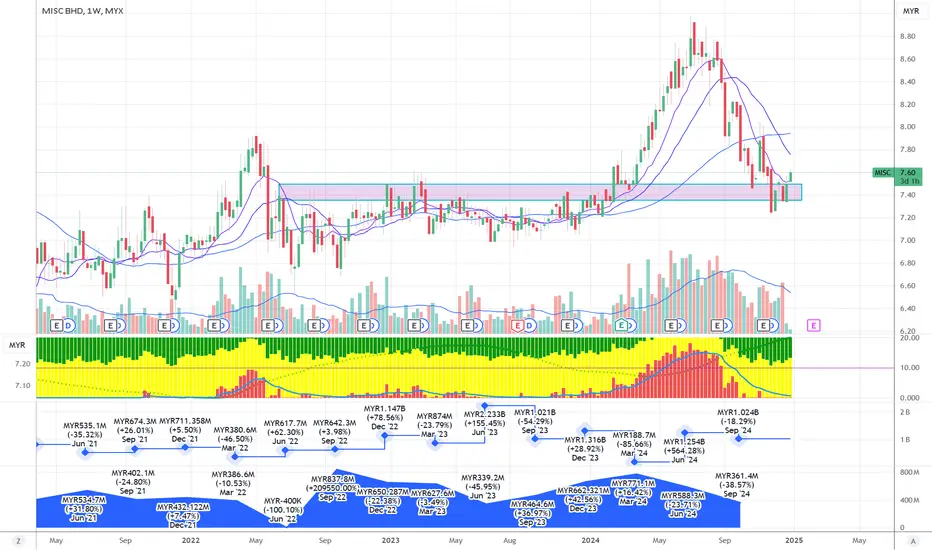Click the MYR617.7M Jun '22 data label
The height and width of the screenshot is (550, 932).
click(285, 432)
